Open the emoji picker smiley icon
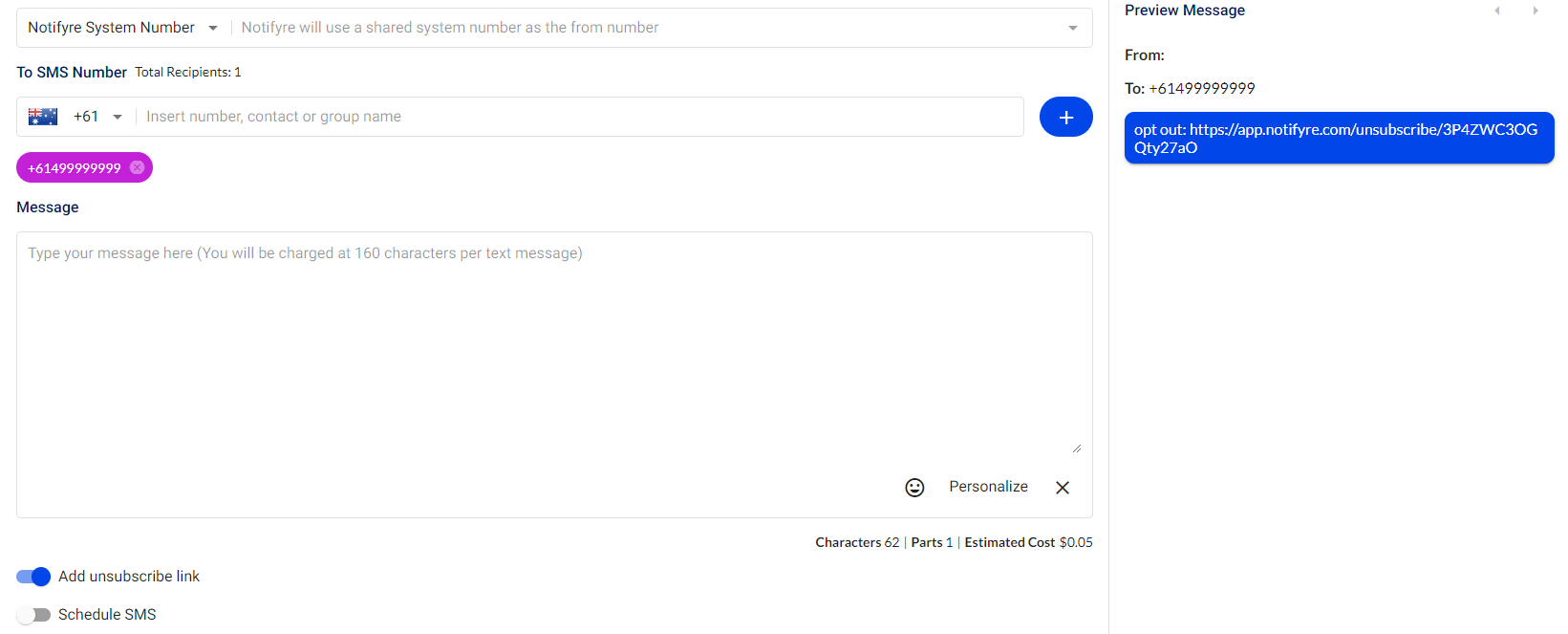Viewport: 1568px width, 634px height. click(914, 488)
